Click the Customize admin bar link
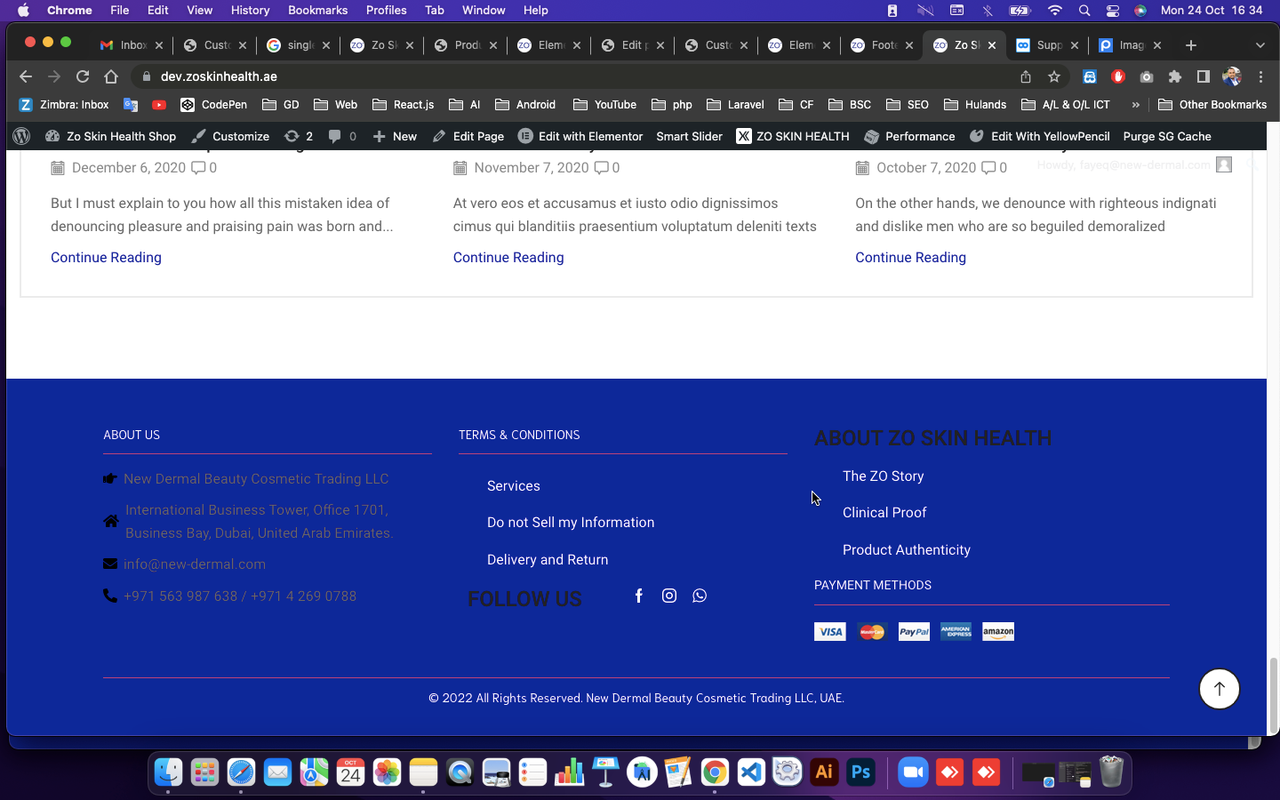The width and height of the screenshot is (1280, 800). [x=230, y=136]
